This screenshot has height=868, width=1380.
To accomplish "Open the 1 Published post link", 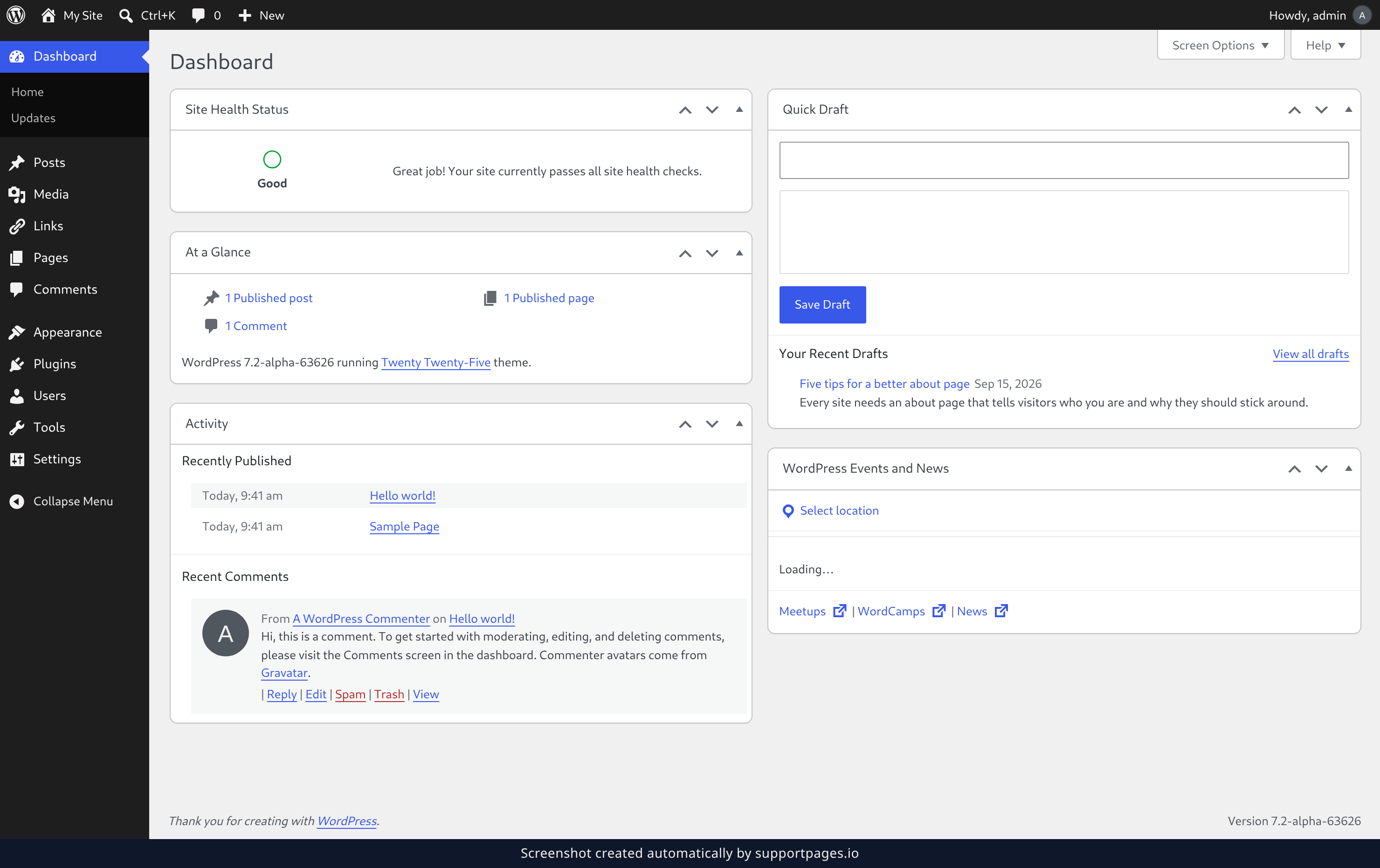I will point(268,298).
